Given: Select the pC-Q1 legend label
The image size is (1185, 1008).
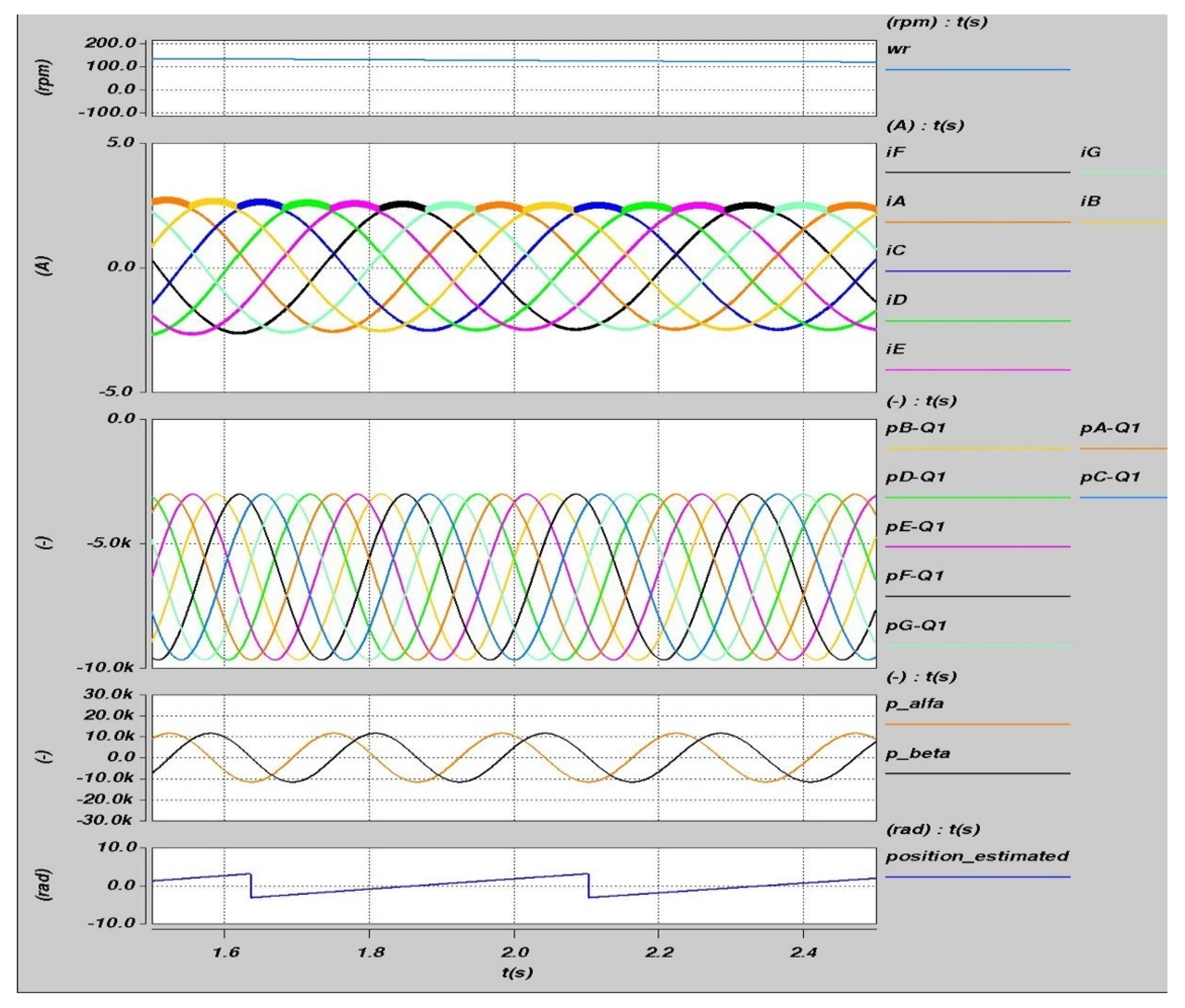Looking at the screenshot, I should [x=1109, y=477].
